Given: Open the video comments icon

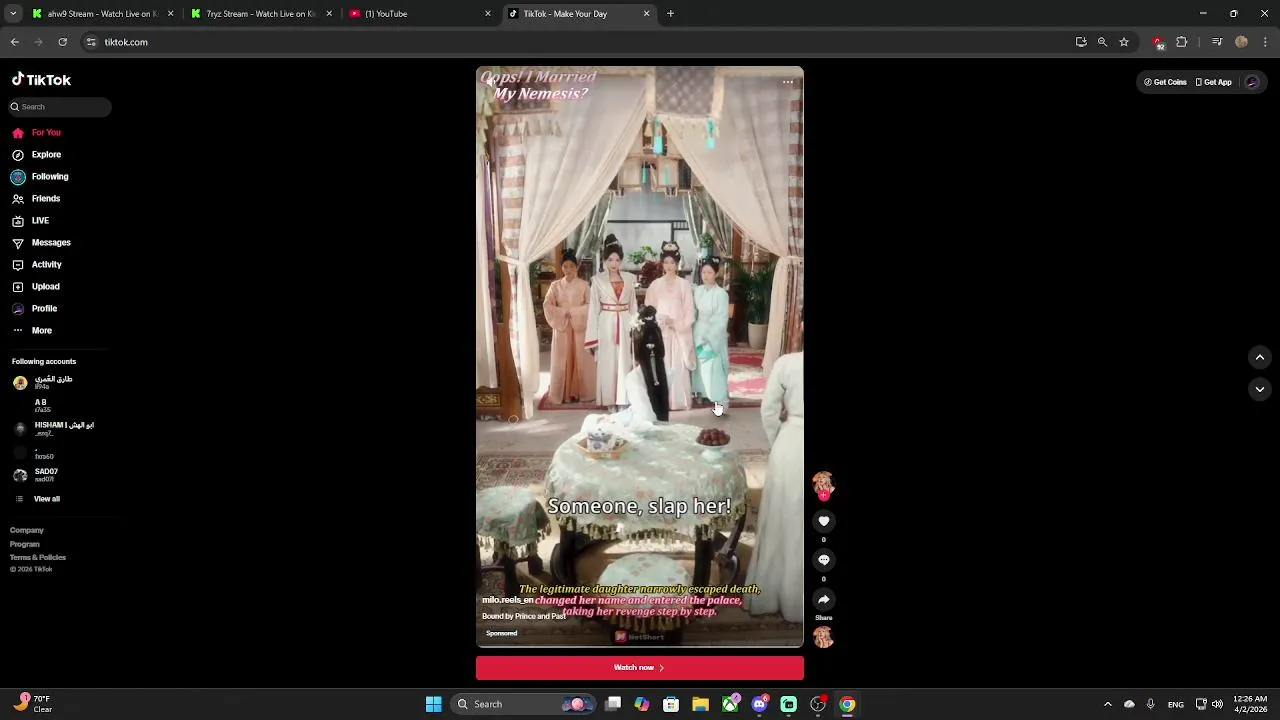Looking at the screenshot, I should tap(824, 560).
